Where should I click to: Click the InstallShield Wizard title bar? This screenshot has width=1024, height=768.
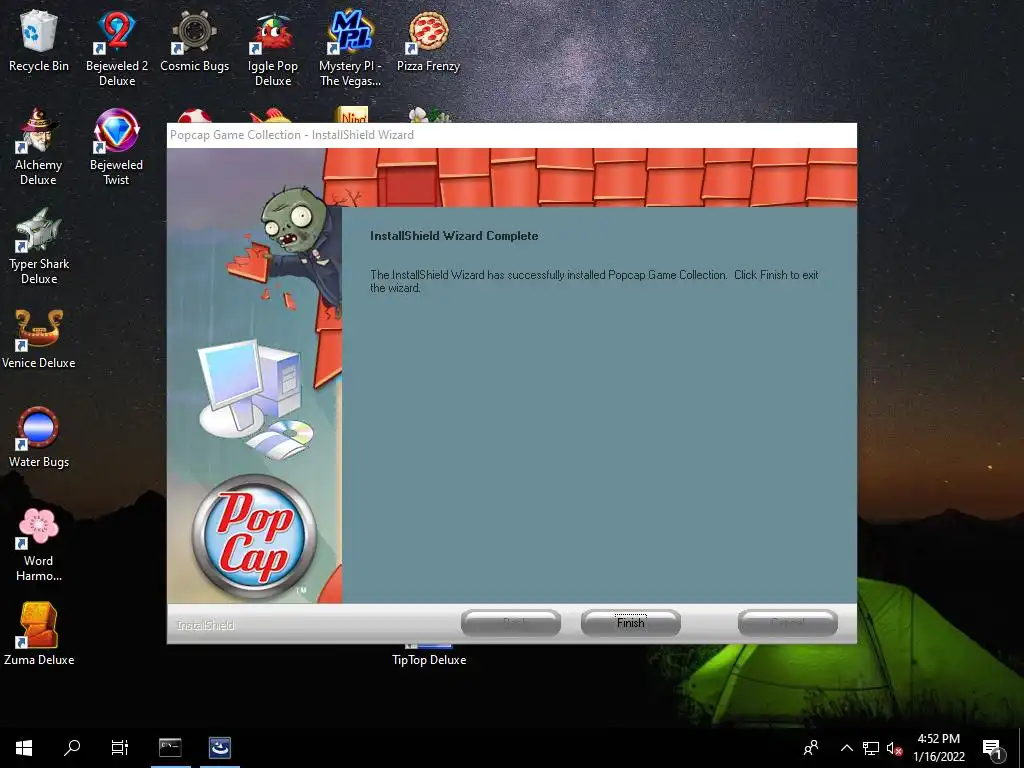pyautogui.click(x=511, y=135)
